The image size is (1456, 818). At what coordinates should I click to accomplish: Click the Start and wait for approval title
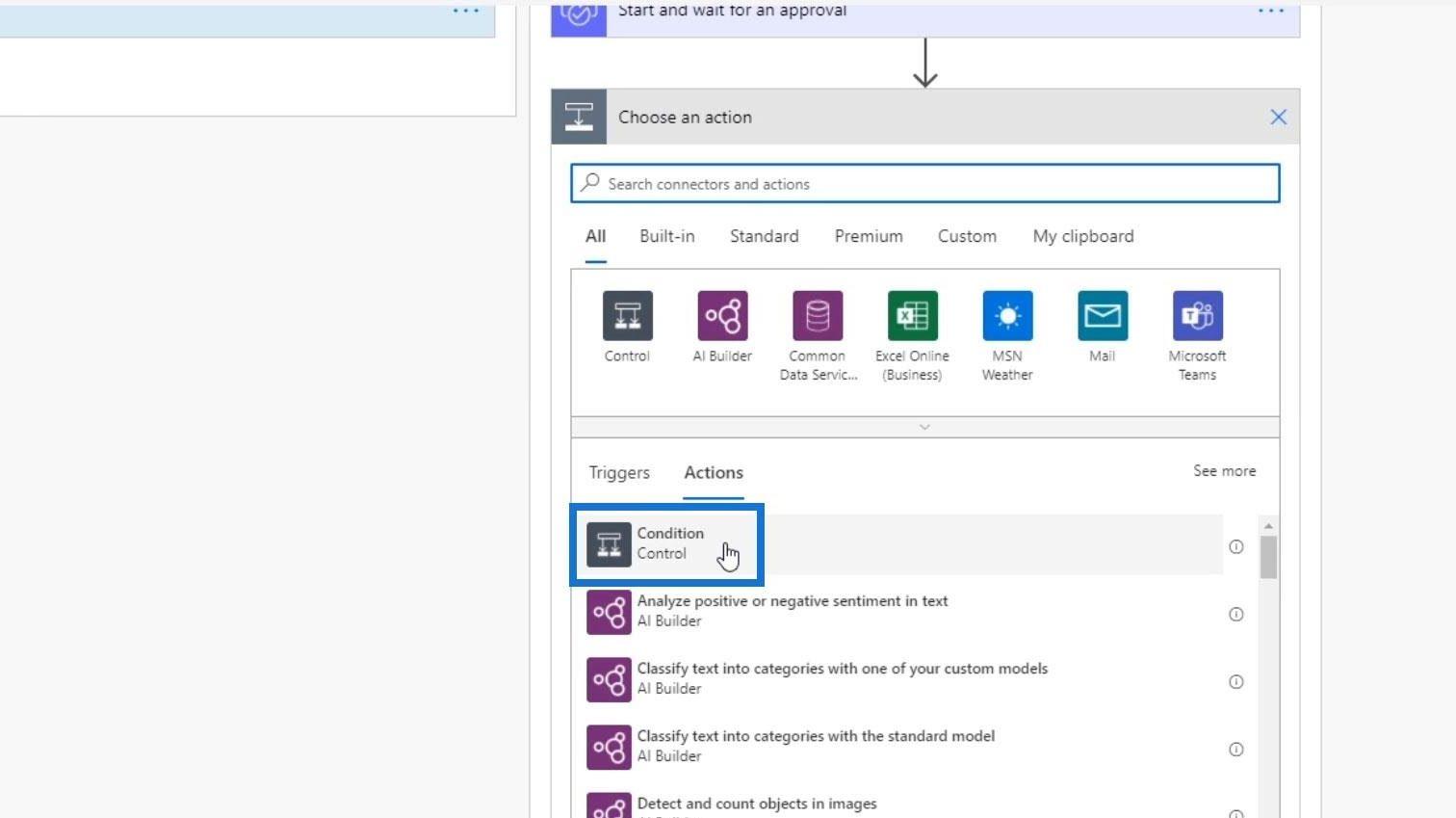733,11
